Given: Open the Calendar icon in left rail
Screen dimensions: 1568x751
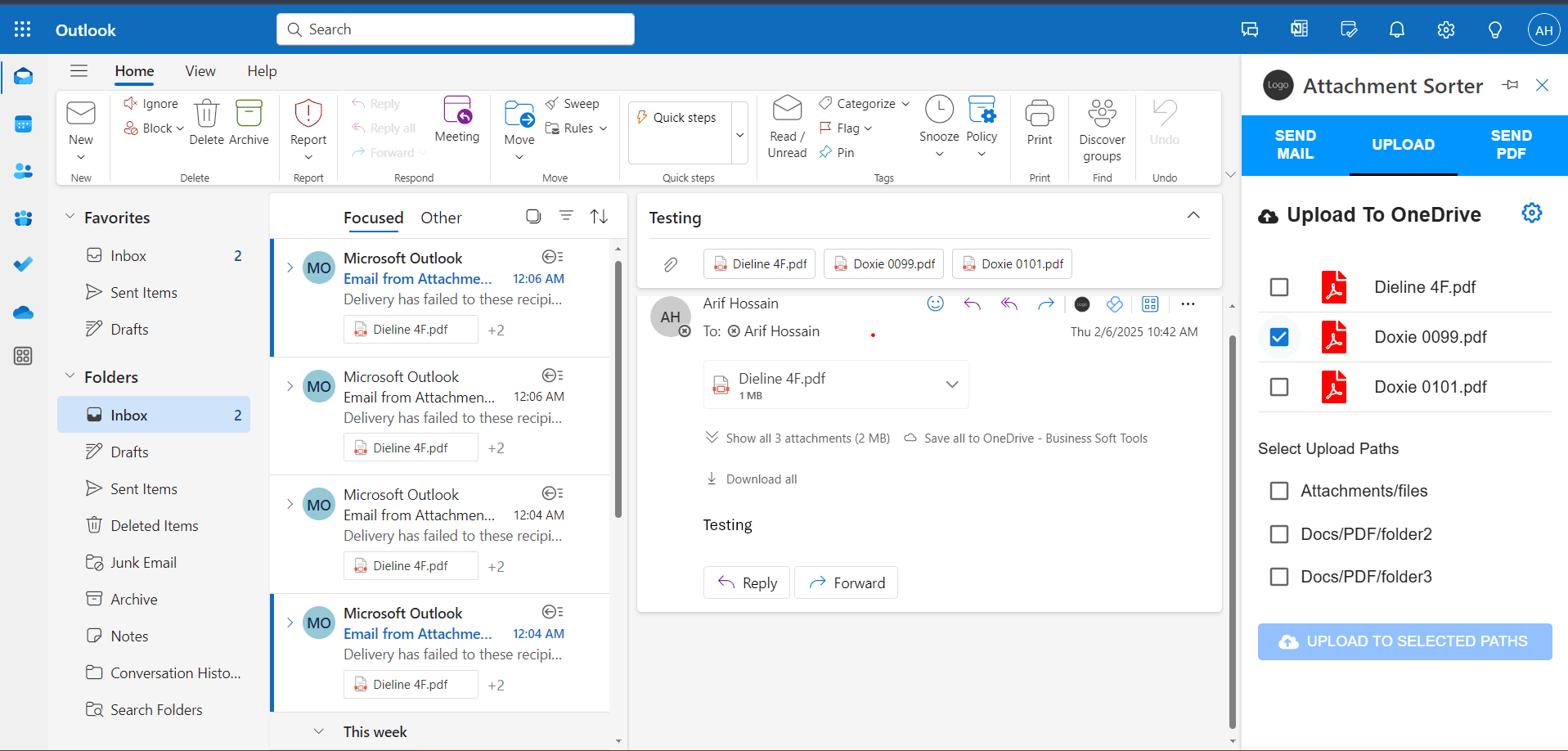Looking at the screenshot, I should pyautogui.click(x=23, y=124).
